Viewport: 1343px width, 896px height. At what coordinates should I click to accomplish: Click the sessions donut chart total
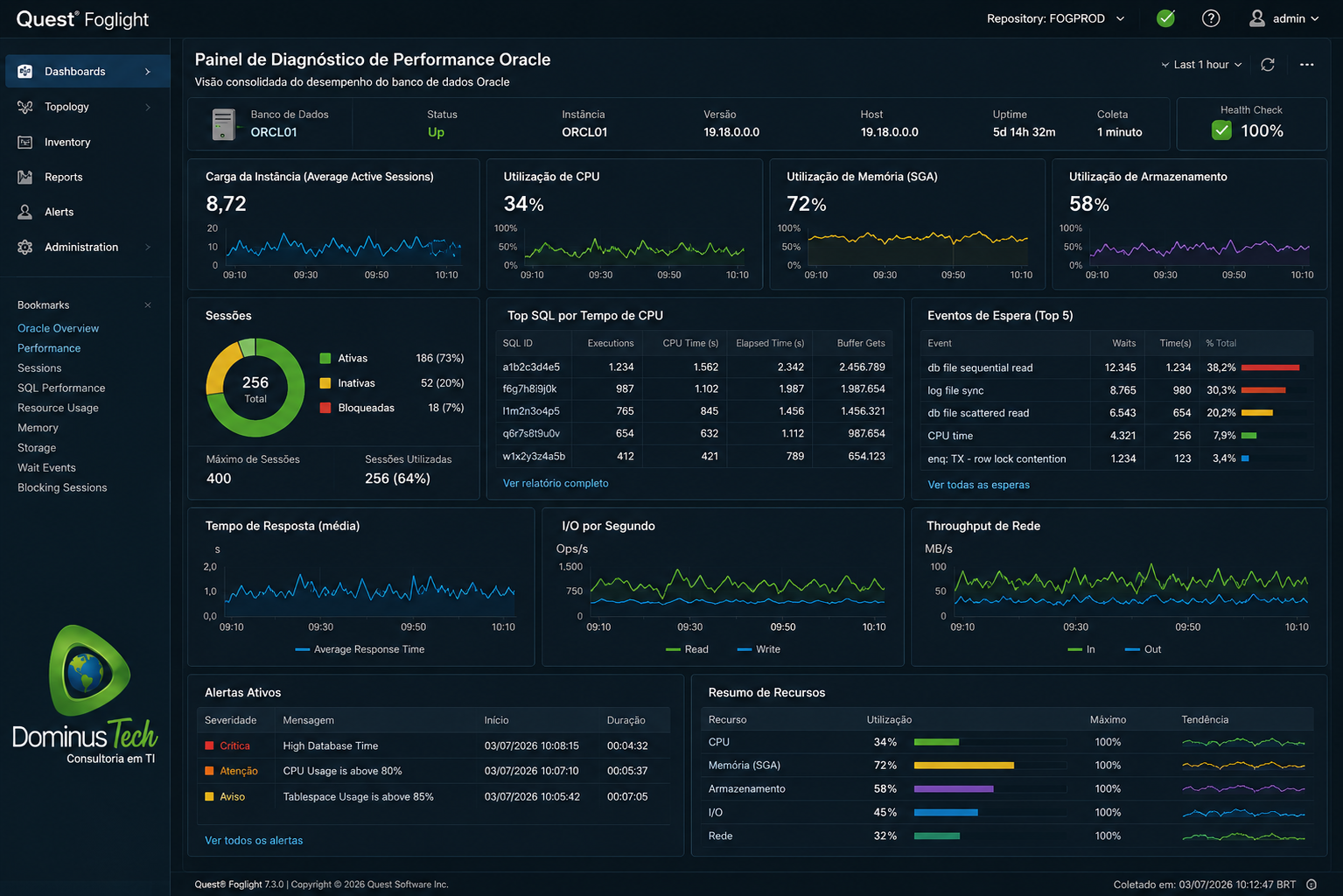click(255, 388)
